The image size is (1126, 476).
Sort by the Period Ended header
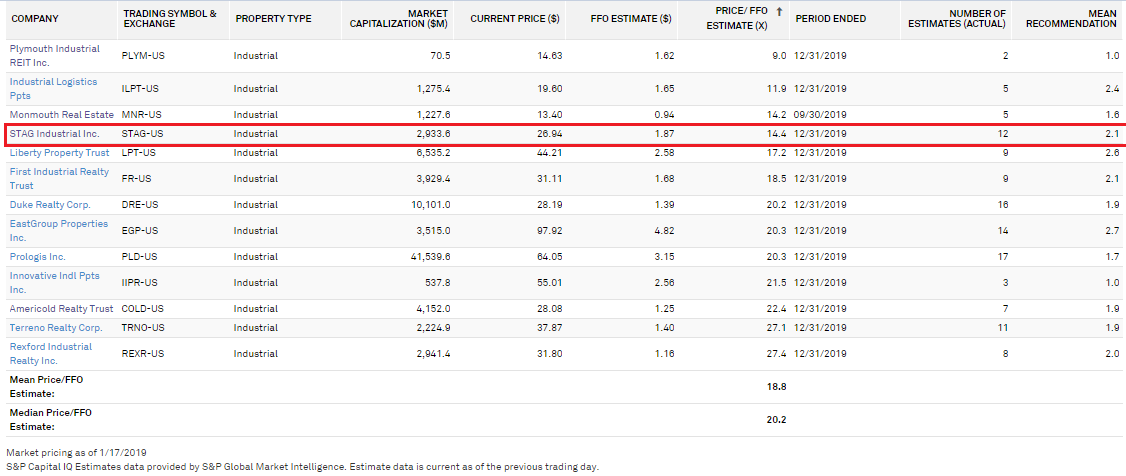tap(831, 19)
